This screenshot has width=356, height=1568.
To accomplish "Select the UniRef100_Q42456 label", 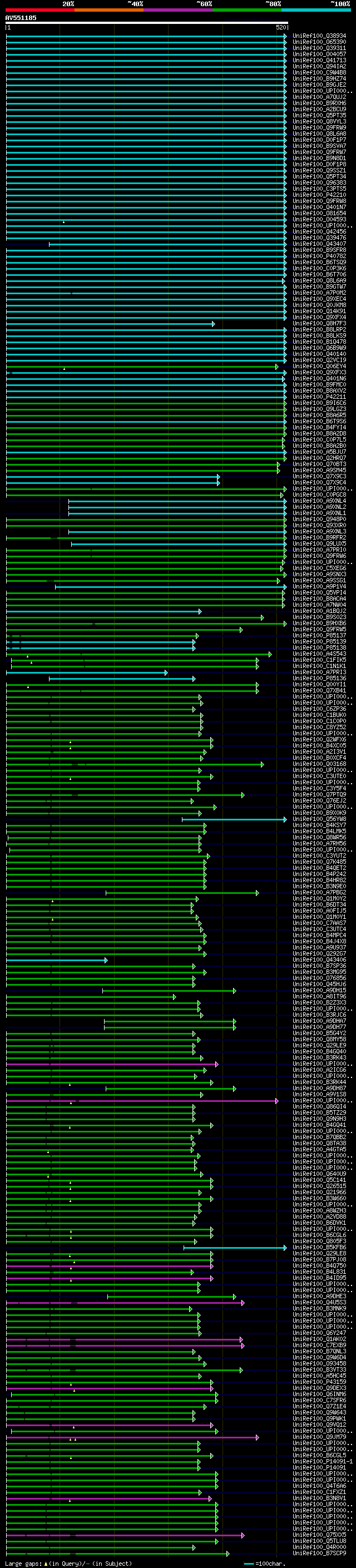I will [x=319, y=232].
